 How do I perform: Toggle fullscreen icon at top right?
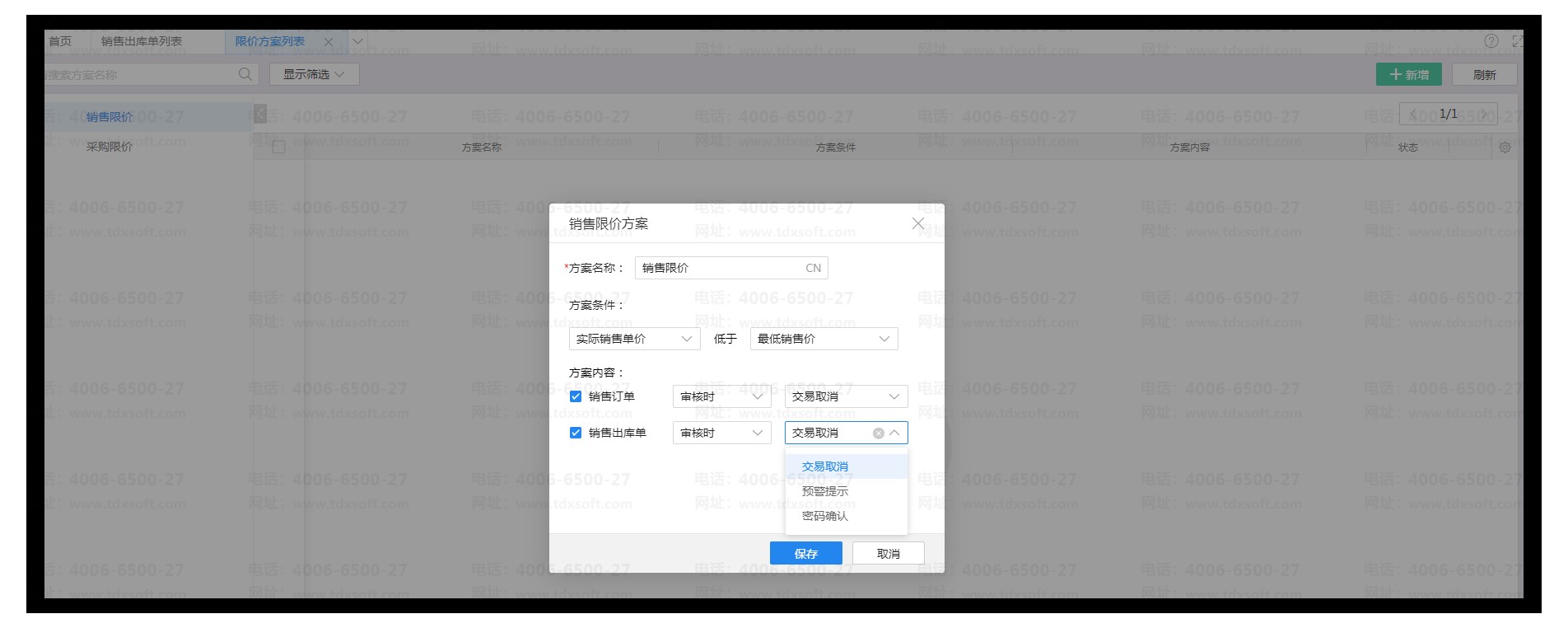[x=1516, y=41]
